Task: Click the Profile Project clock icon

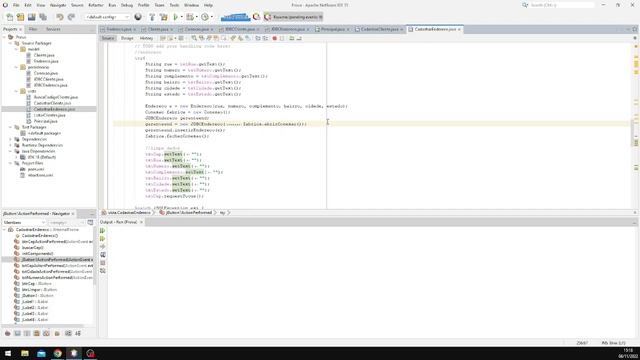Action: pyautogui.click(x=205, y=17)
